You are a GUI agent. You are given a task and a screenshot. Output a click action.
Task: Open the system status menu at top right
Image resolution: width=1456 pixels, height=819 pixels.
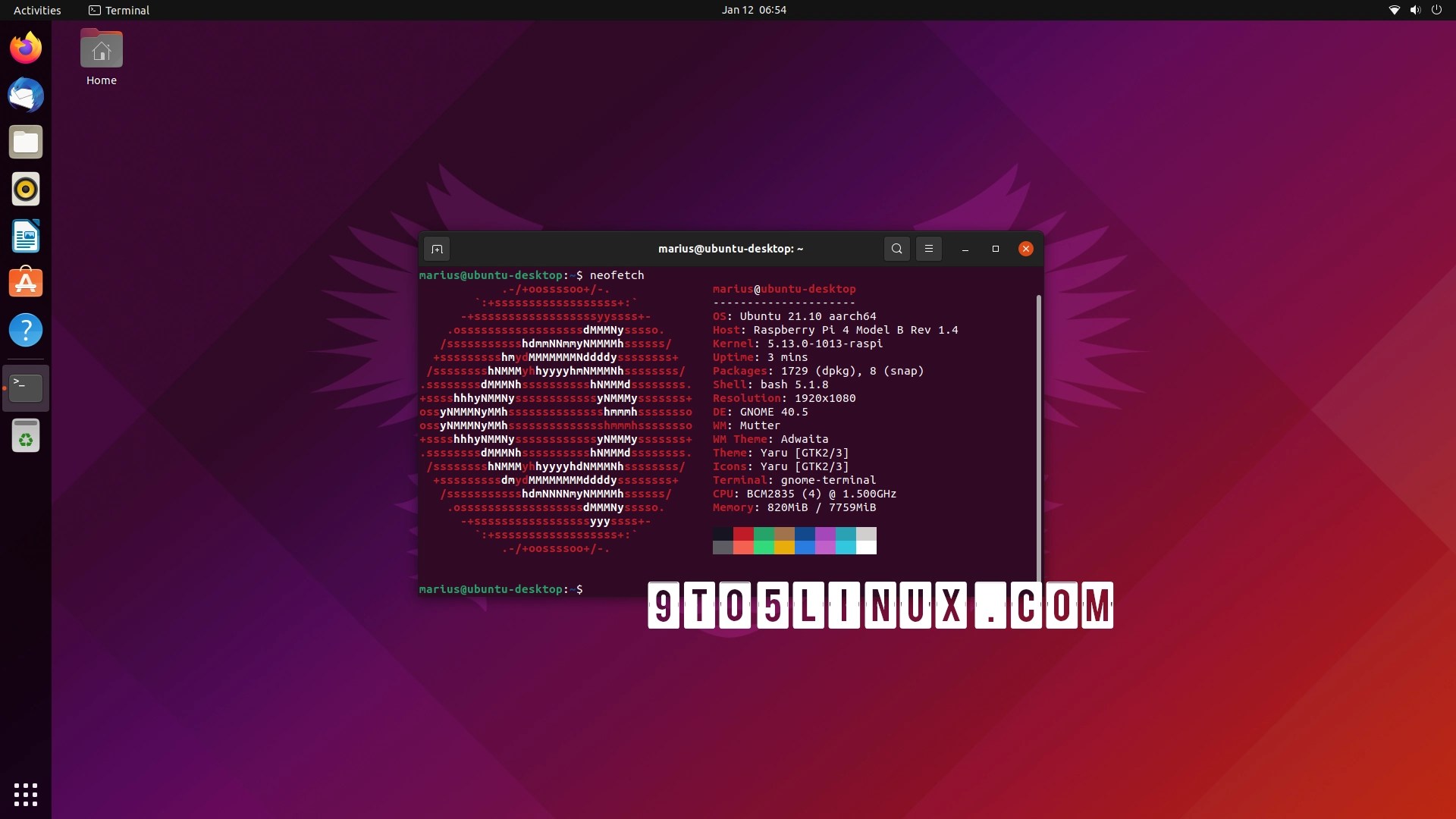(x=1415, y=10)
